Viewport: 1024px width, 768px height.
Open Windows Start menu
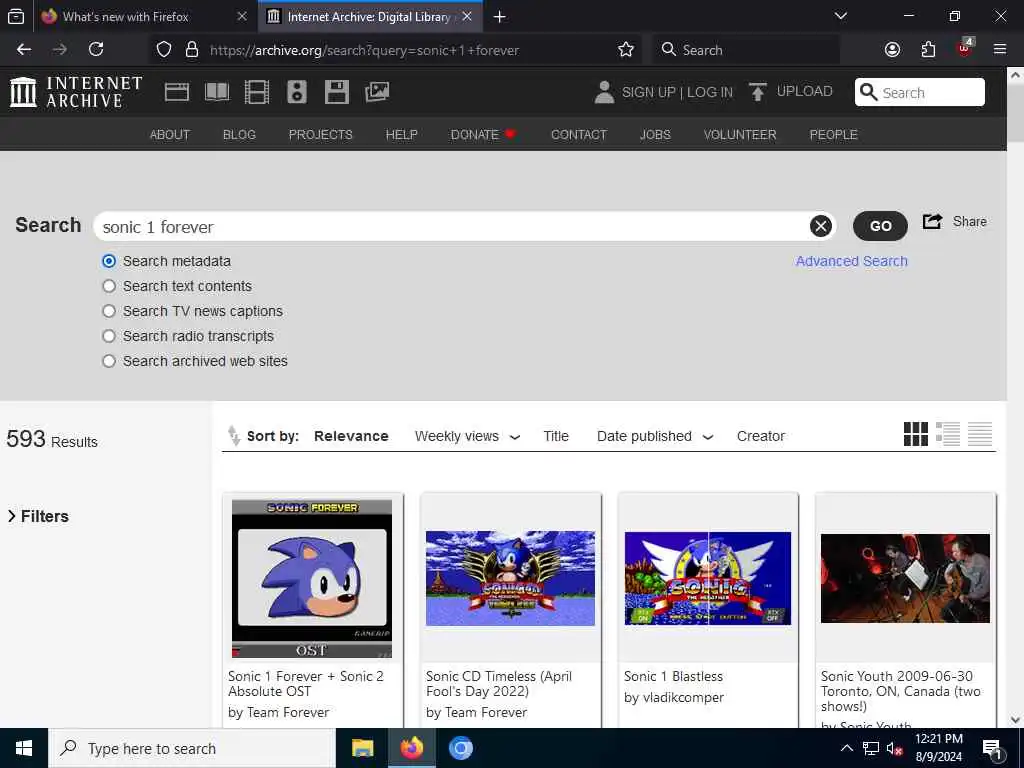pyautogui.click(x=24, y=748)
